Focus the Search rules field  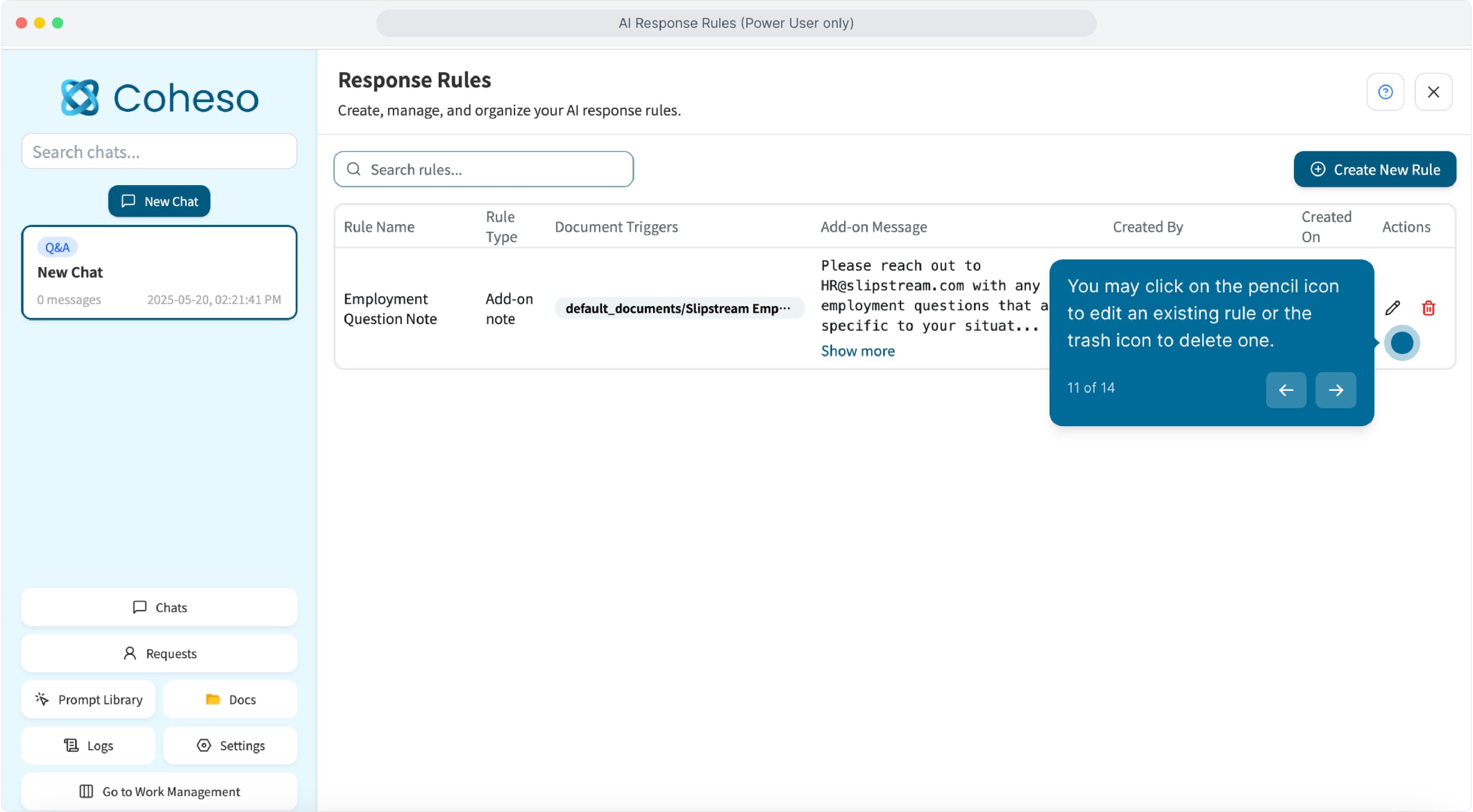(484, 170)
